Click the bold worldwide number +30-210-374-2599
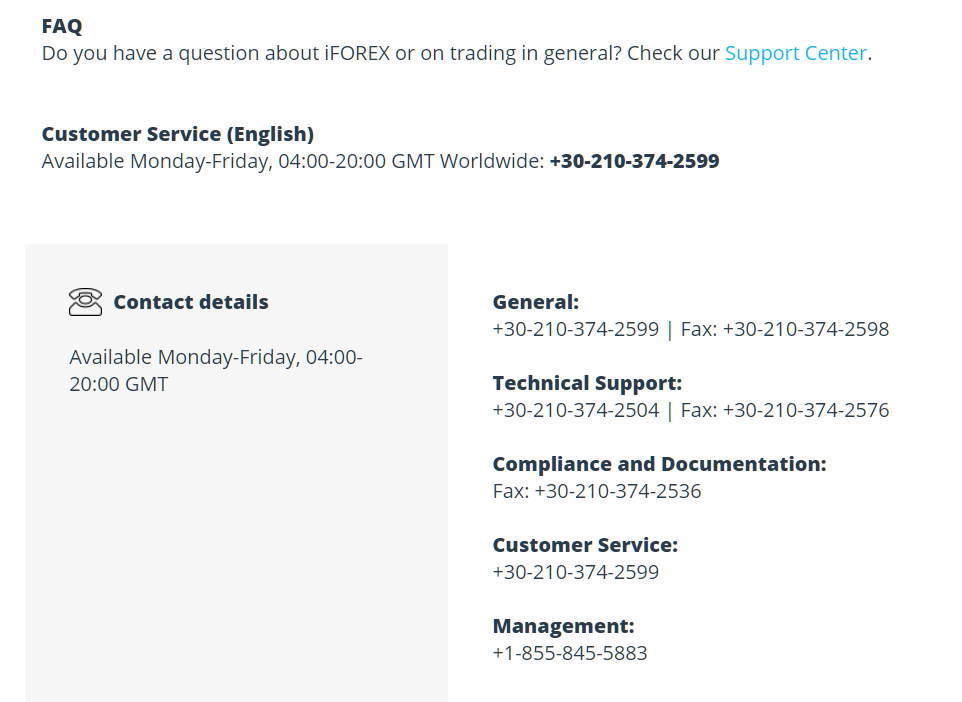Viewport: 962px width, 702px height. coord(634,161)
